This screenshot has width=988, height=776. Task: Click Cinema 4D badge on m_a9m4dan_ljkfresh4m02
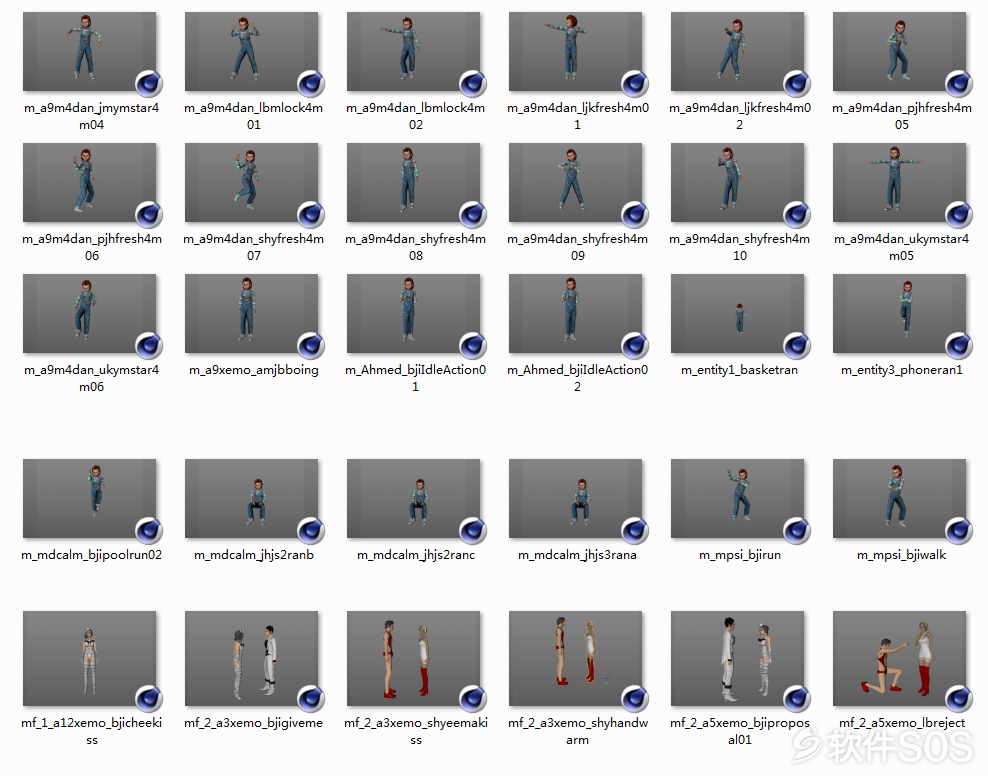(796, 84)
